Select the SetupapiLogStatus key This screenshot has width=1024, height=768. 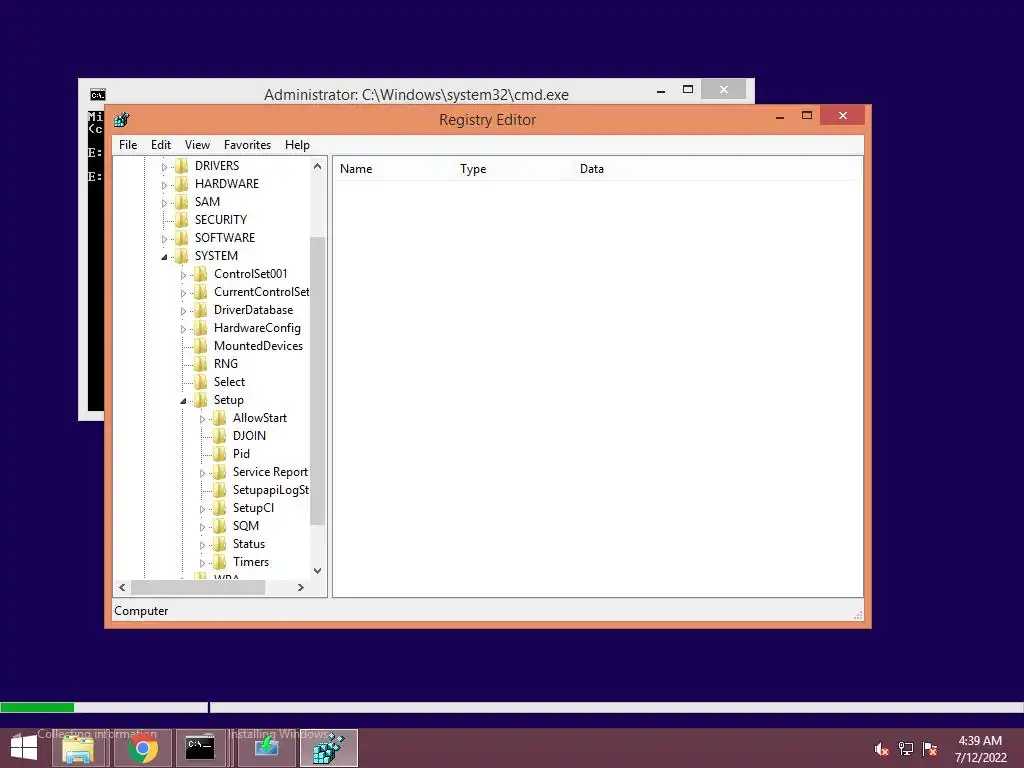270,490
